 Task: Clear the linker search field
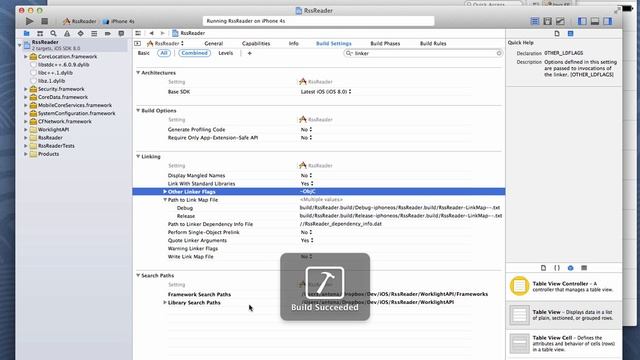tap(499, 53)
